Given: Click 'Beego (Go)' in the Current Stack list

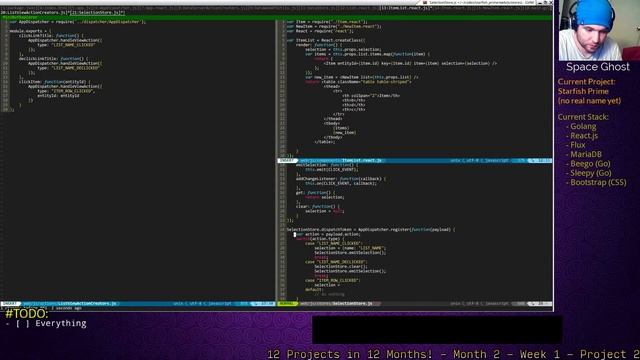Looking at the screenshot, I should click(590, 164).
